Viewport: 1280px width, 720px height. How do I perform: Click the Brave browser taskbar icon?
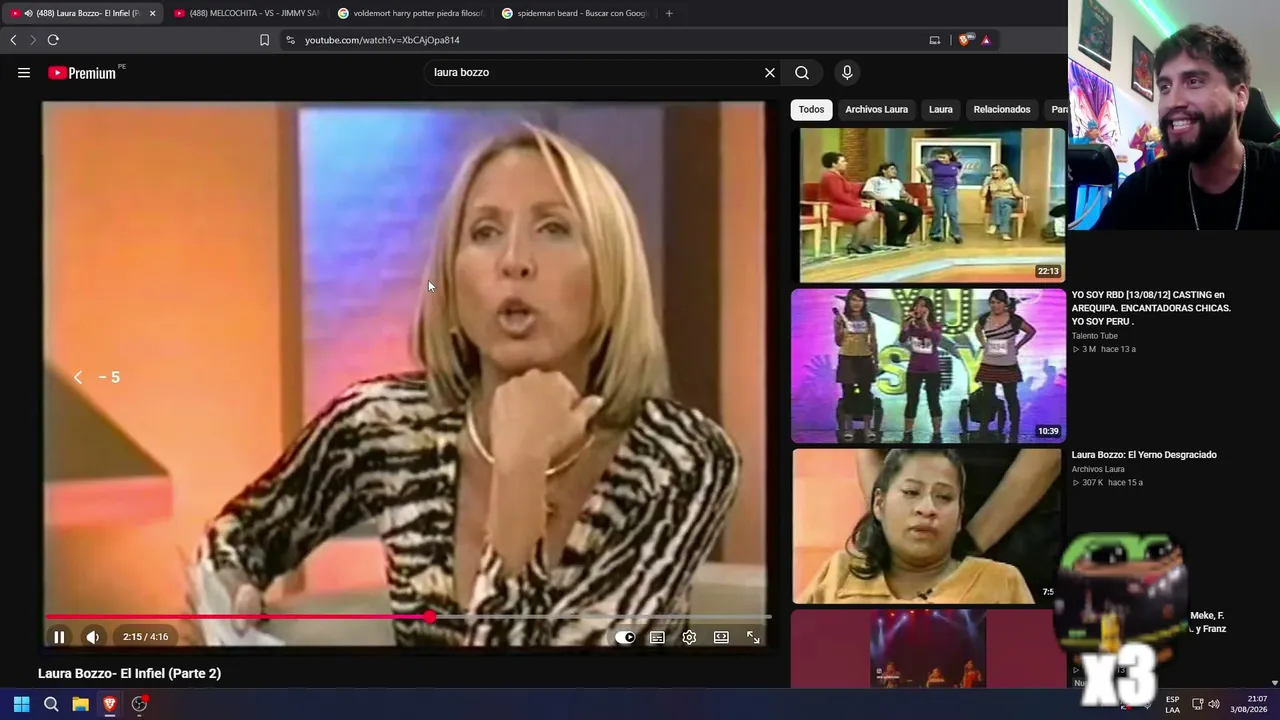click(x=110, y=704)
